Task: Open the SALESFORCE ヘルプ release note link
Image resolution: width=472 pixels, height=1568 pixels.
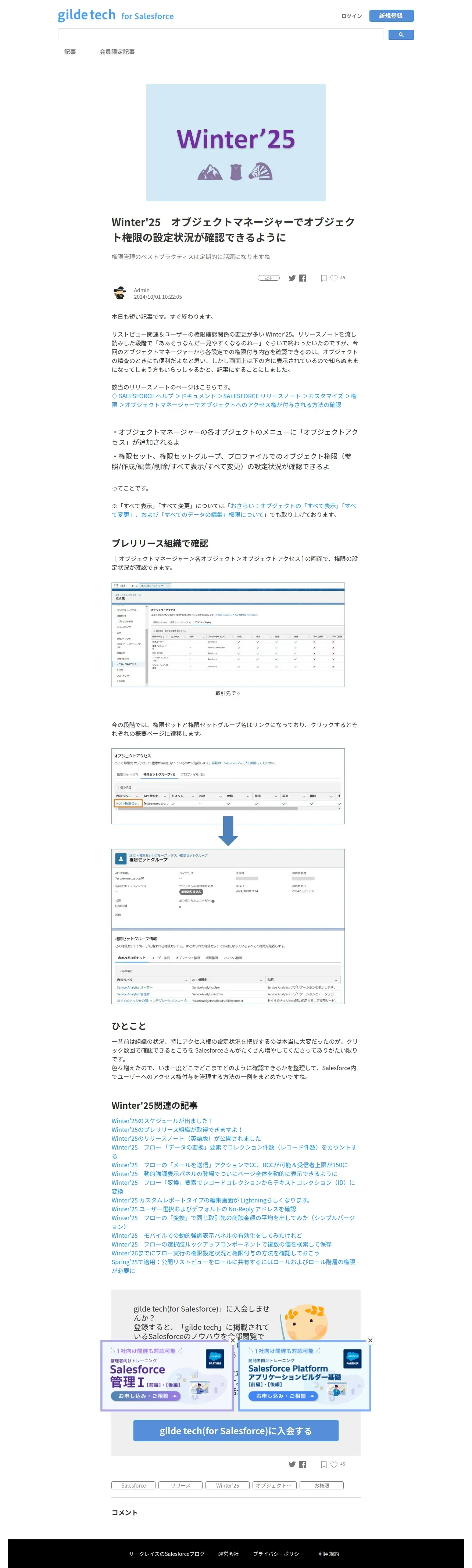Action: pyautogui.click(x=234, y=400)
